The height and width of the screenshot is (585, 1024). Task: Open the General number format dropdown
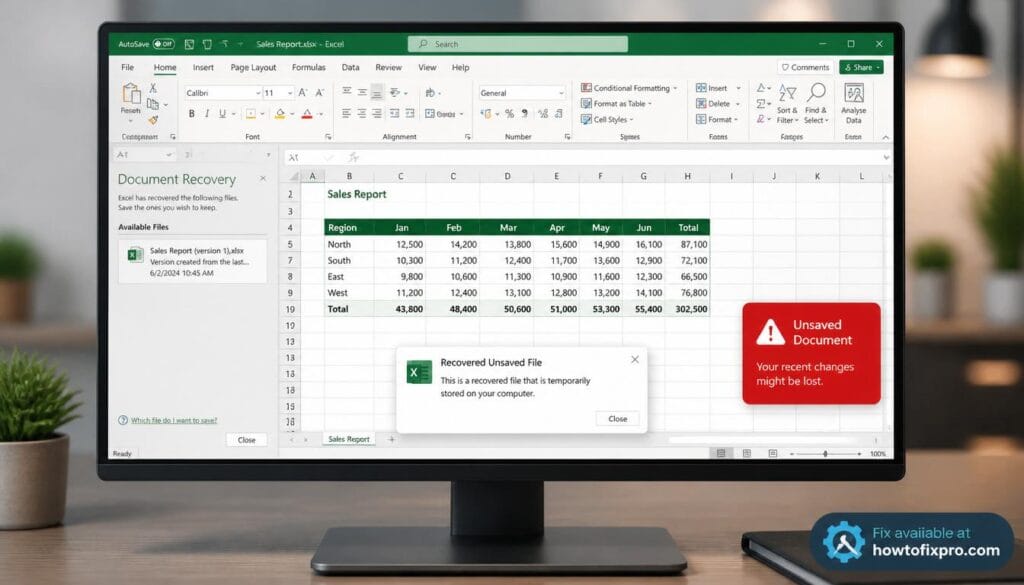pyautogui.click(x=561, y=93)
